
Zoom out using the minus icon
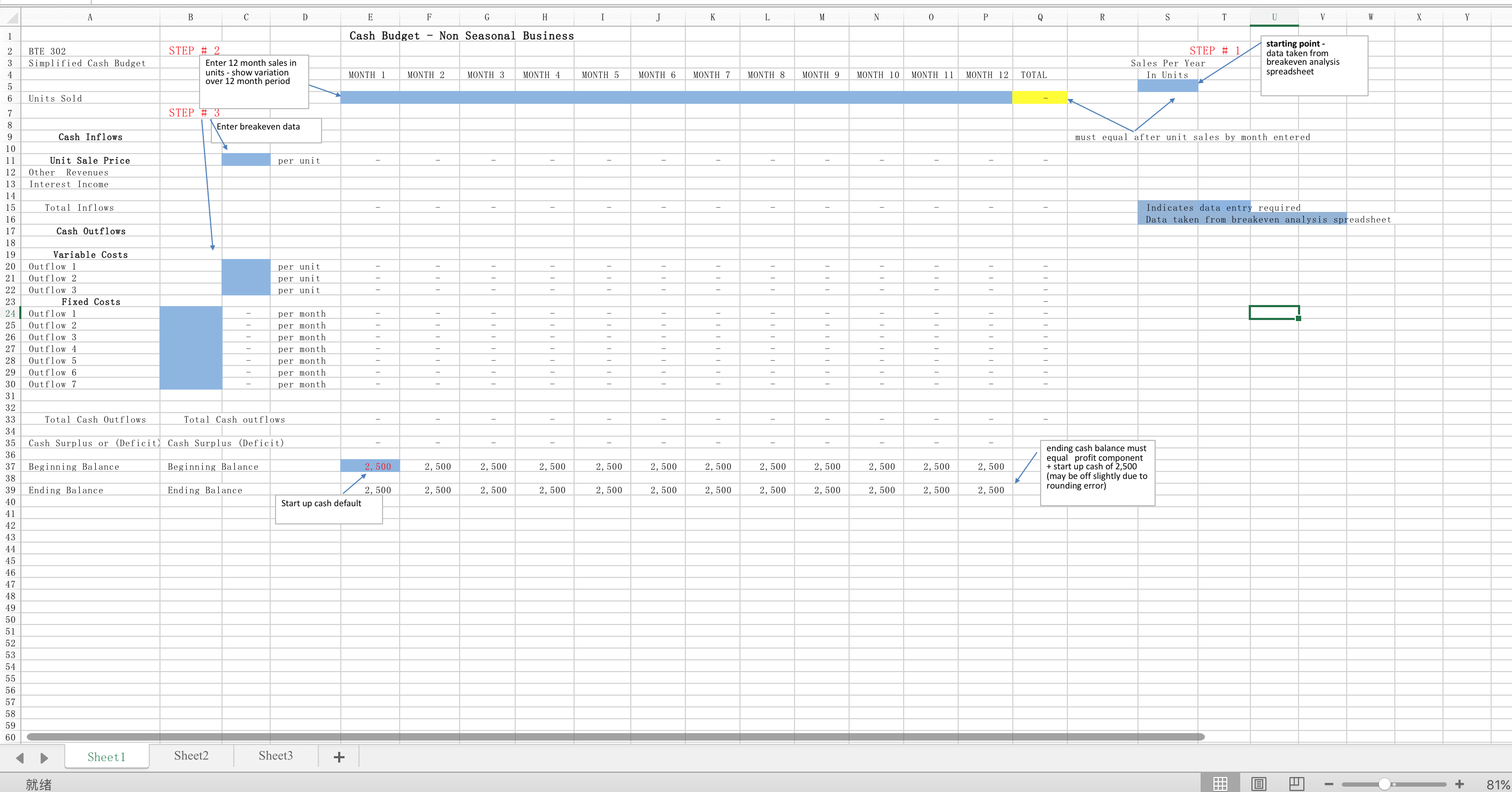coord(1328,783)
